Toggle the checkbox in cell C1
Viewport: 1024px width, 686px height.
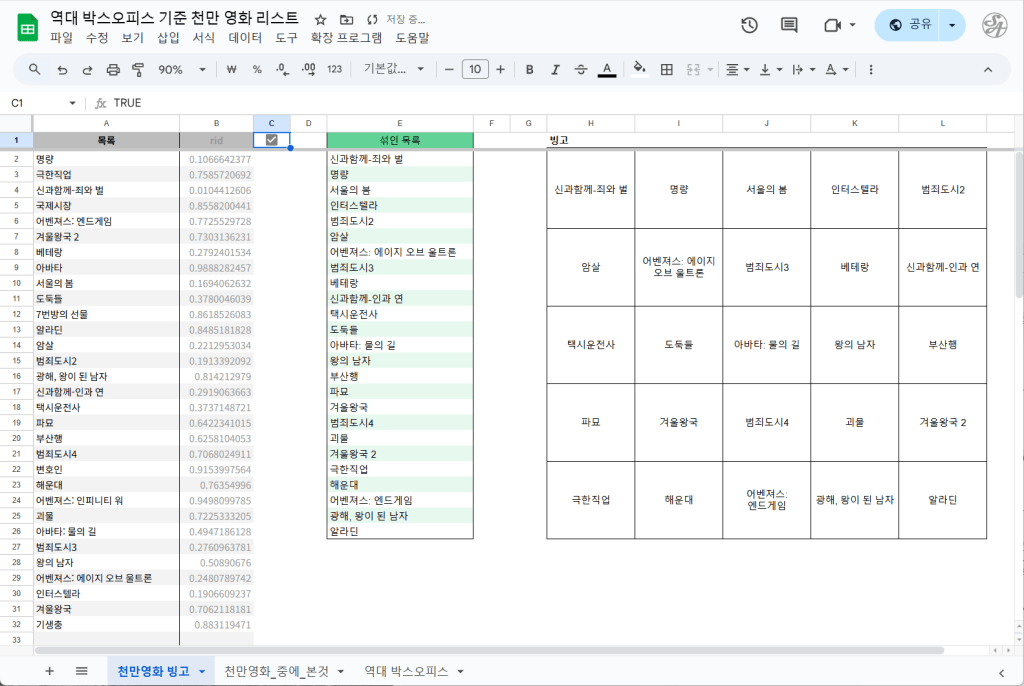pos(271,140)
